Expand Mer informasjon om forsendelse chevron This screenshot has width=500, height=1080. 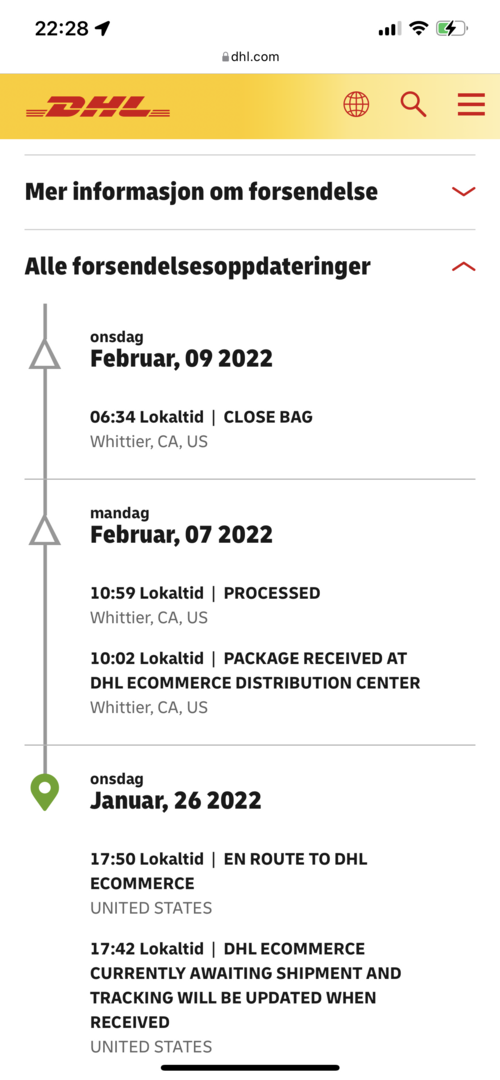(x=463, y=191)
